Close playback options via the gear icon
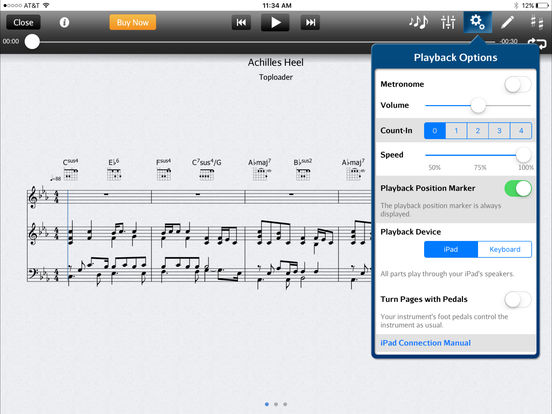This screenshot has height=414, width=552. (477, 22)
